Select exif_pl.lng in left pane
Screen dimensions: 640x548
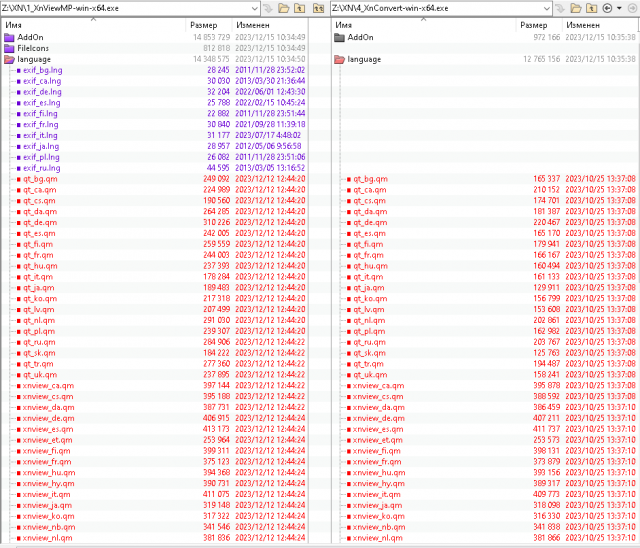coord(41,157)
